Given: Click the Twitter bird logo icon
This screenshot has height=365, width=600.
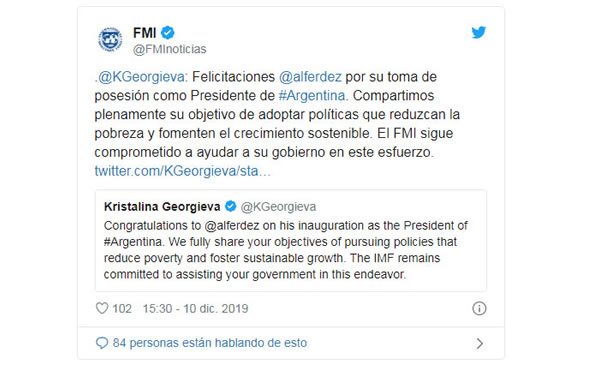Looking at the screenshot, I should [x=478, y=33].
